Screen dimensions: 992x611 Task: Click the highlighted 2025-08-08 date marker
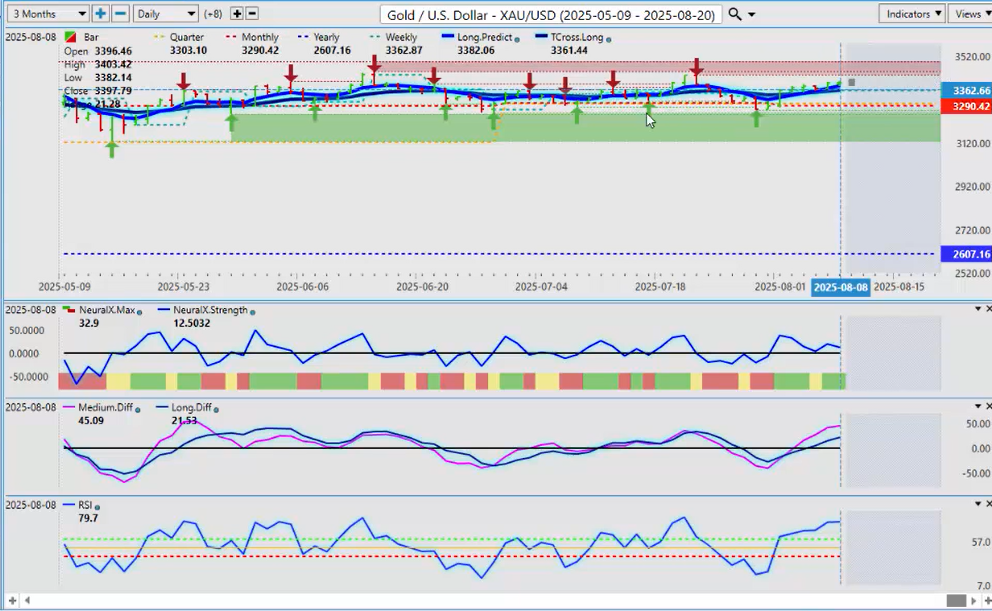coord(839,286)
